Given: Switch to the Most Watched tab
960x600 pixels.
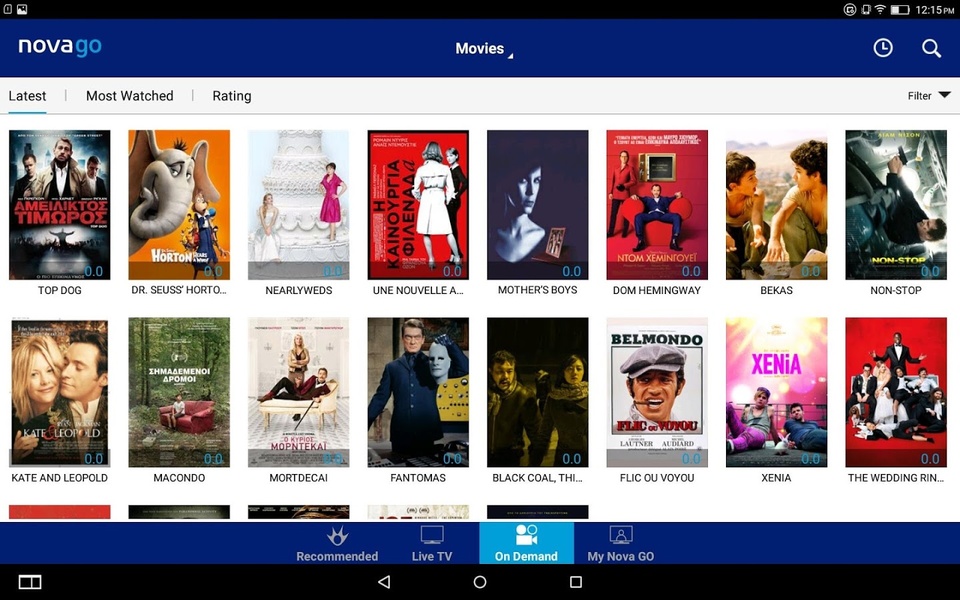Looking at the screenshot, I should point(130,96).
